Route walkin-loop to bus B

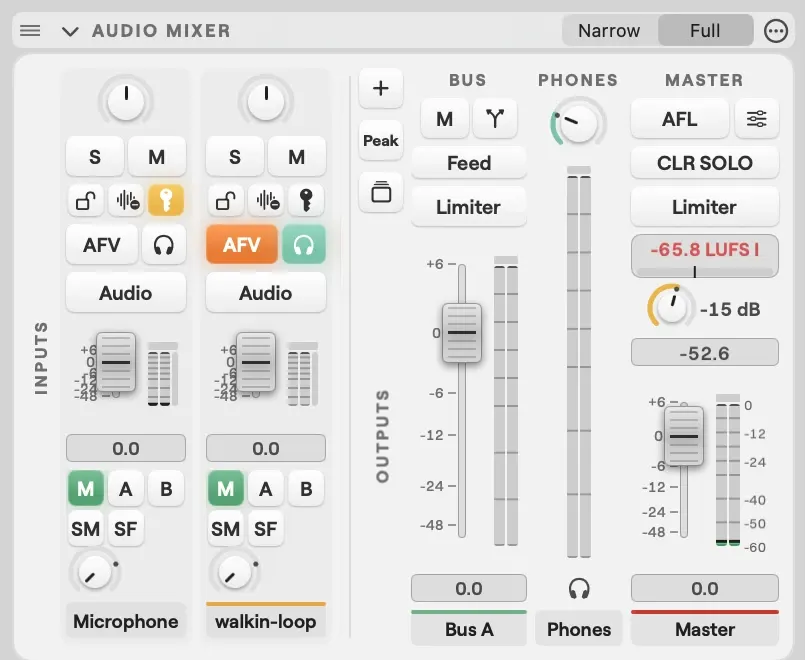coord(306,489)
